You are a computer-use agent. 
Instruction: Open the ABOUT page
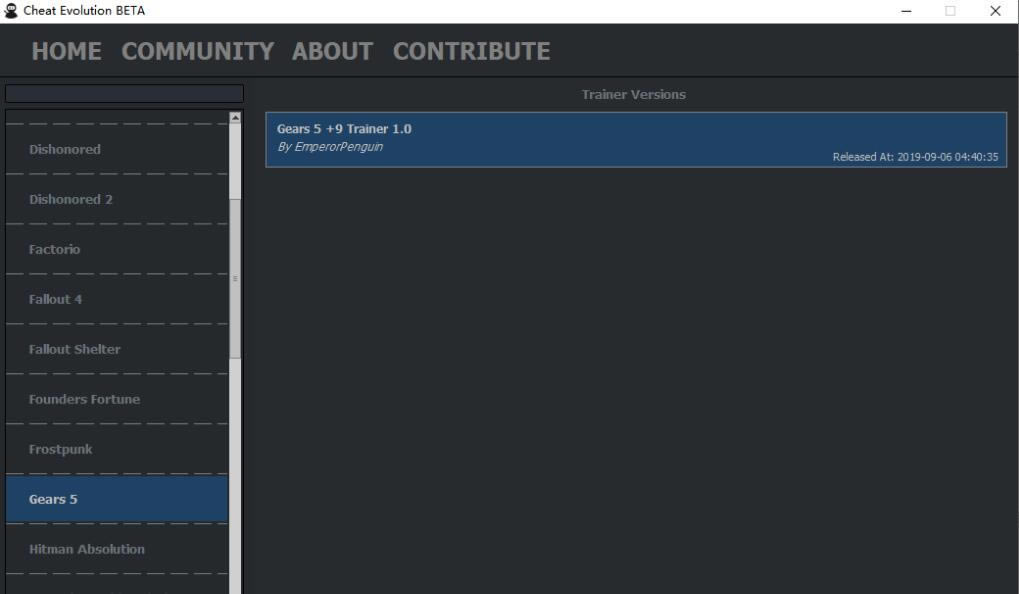[x=332, y=51]
